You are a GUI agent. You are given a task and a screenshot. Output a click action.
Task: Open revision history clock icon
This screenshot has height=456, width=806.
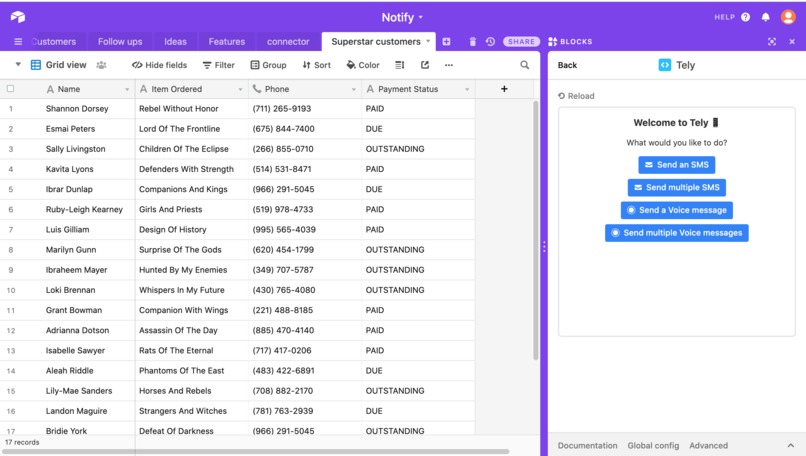[490, 42]
